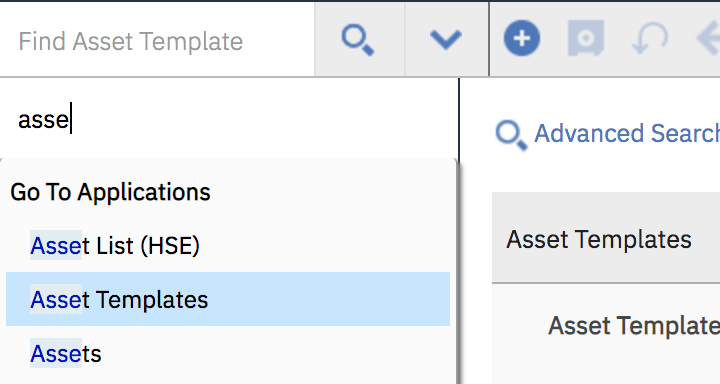Click the Save Asset Template disk icon

click(585, 38)
